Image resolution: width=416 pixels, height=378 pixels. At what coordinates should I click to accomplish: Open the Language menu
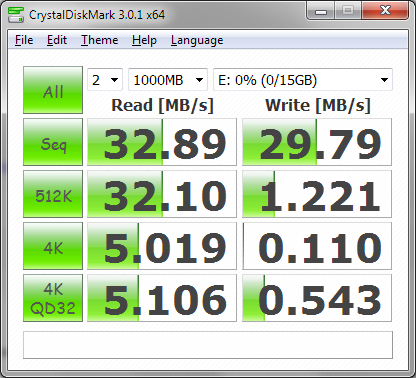point(197,40)
